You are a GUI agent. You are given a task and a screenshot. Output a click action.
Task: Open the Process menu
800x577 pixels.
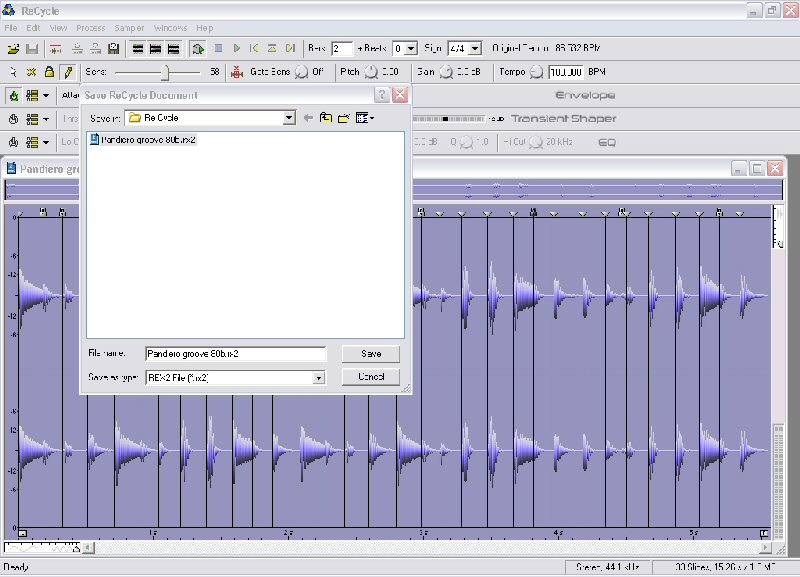click(x=90, y=28)
